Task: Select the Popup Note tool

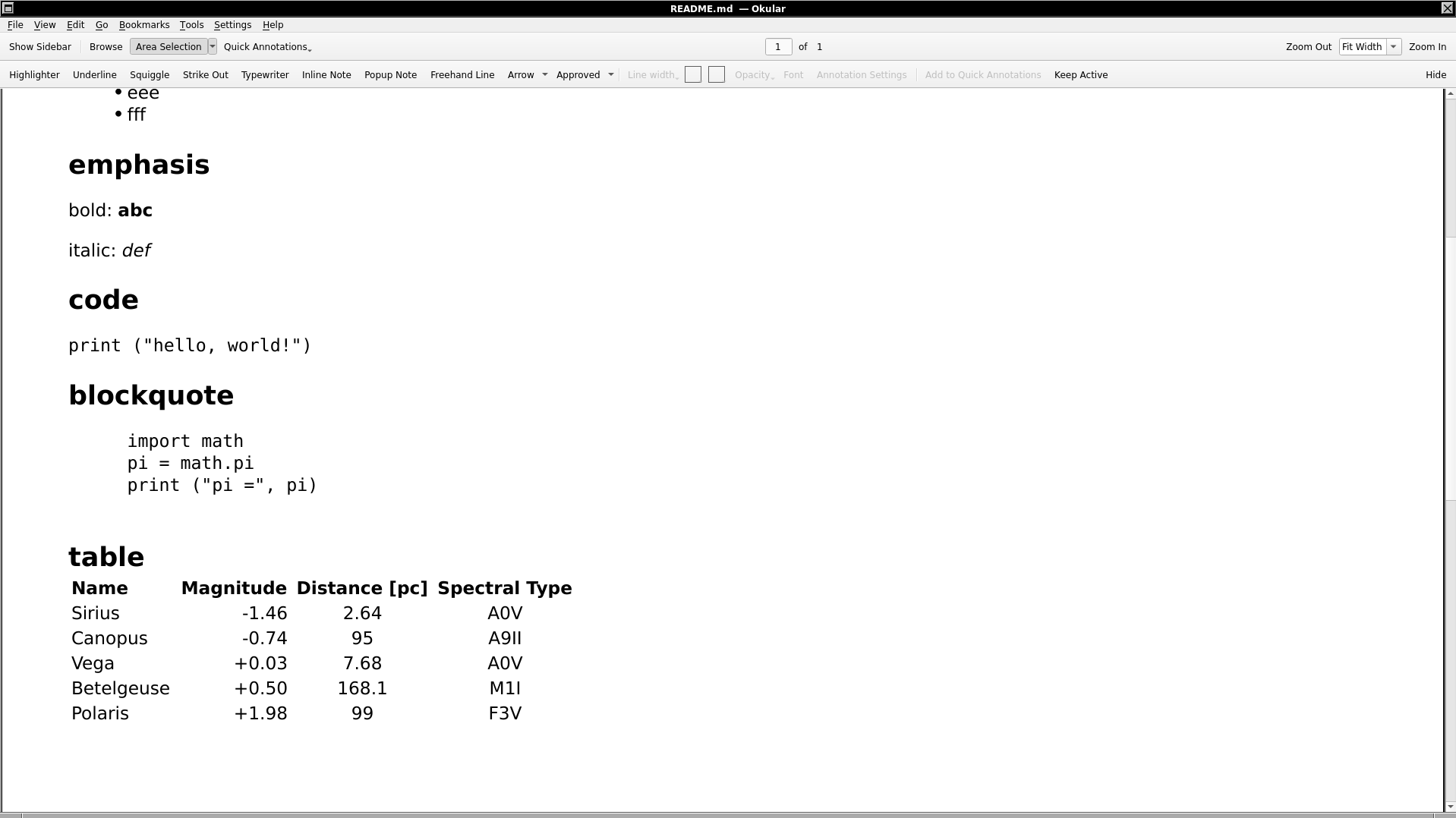Action: pyautogui.click(x=390, y=75)
